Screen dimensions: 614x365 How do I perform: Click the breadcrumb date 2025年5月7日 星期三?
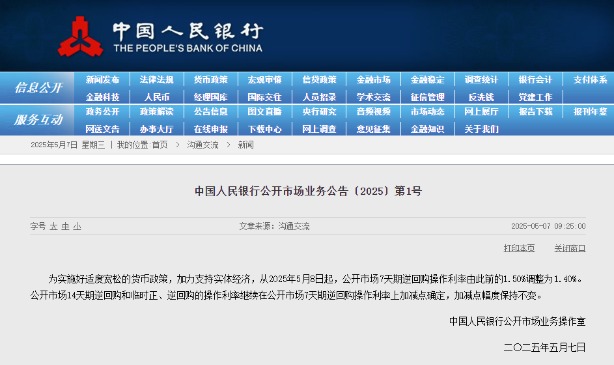pos(67,145)
